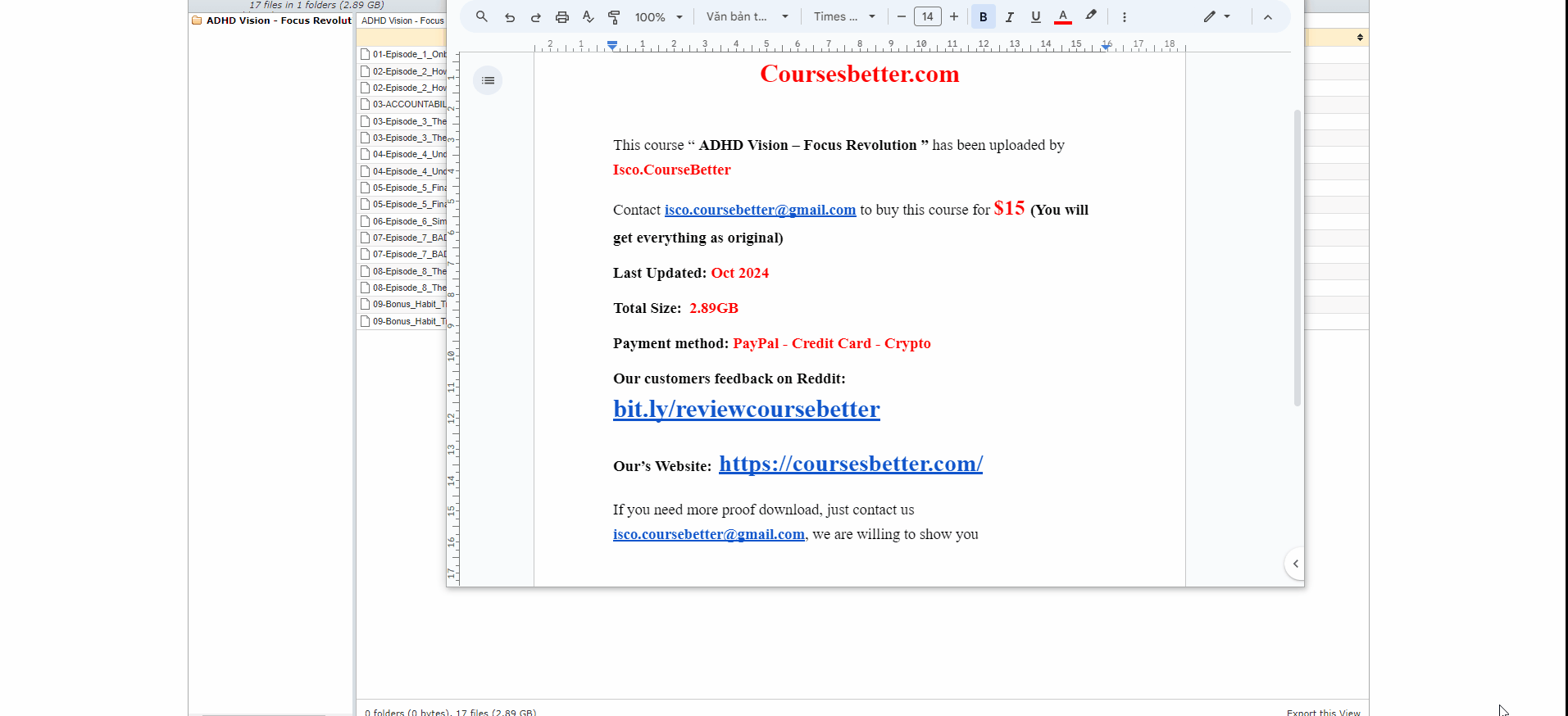
Task: Toggle underline formatting
Action: point(1035,17)
